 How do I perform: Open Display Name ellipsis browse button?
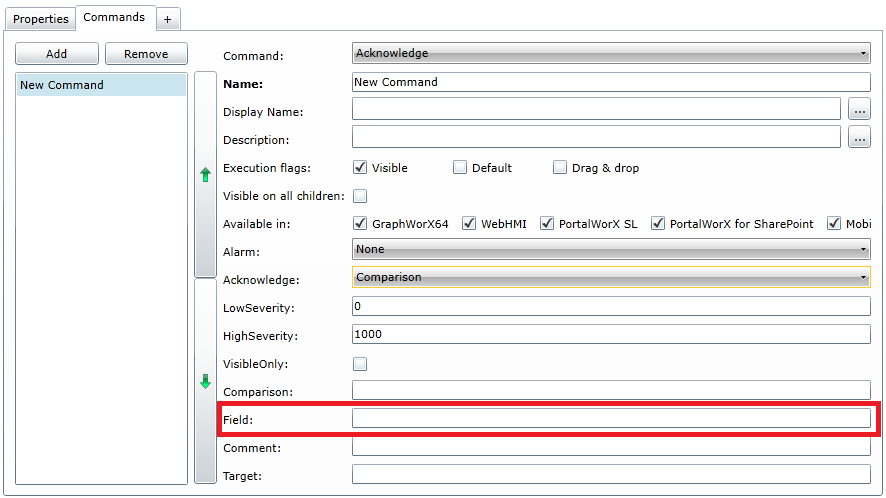click(x=859, y=110)
